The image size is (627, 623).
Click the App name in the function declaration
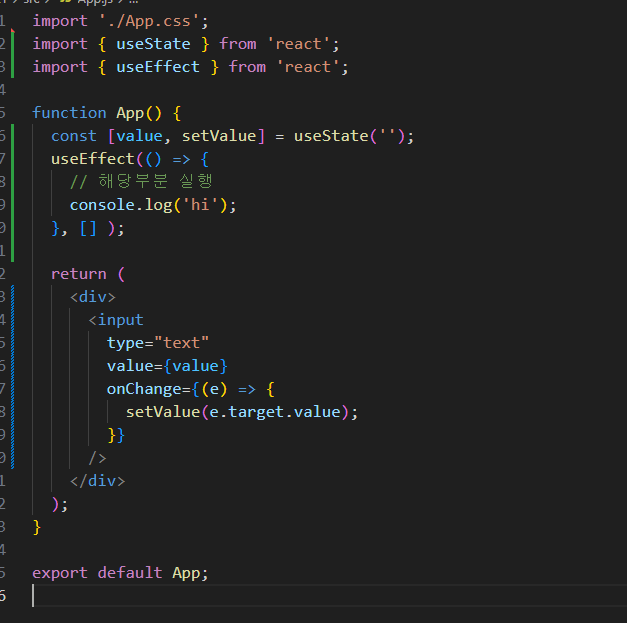pos(130,113)
